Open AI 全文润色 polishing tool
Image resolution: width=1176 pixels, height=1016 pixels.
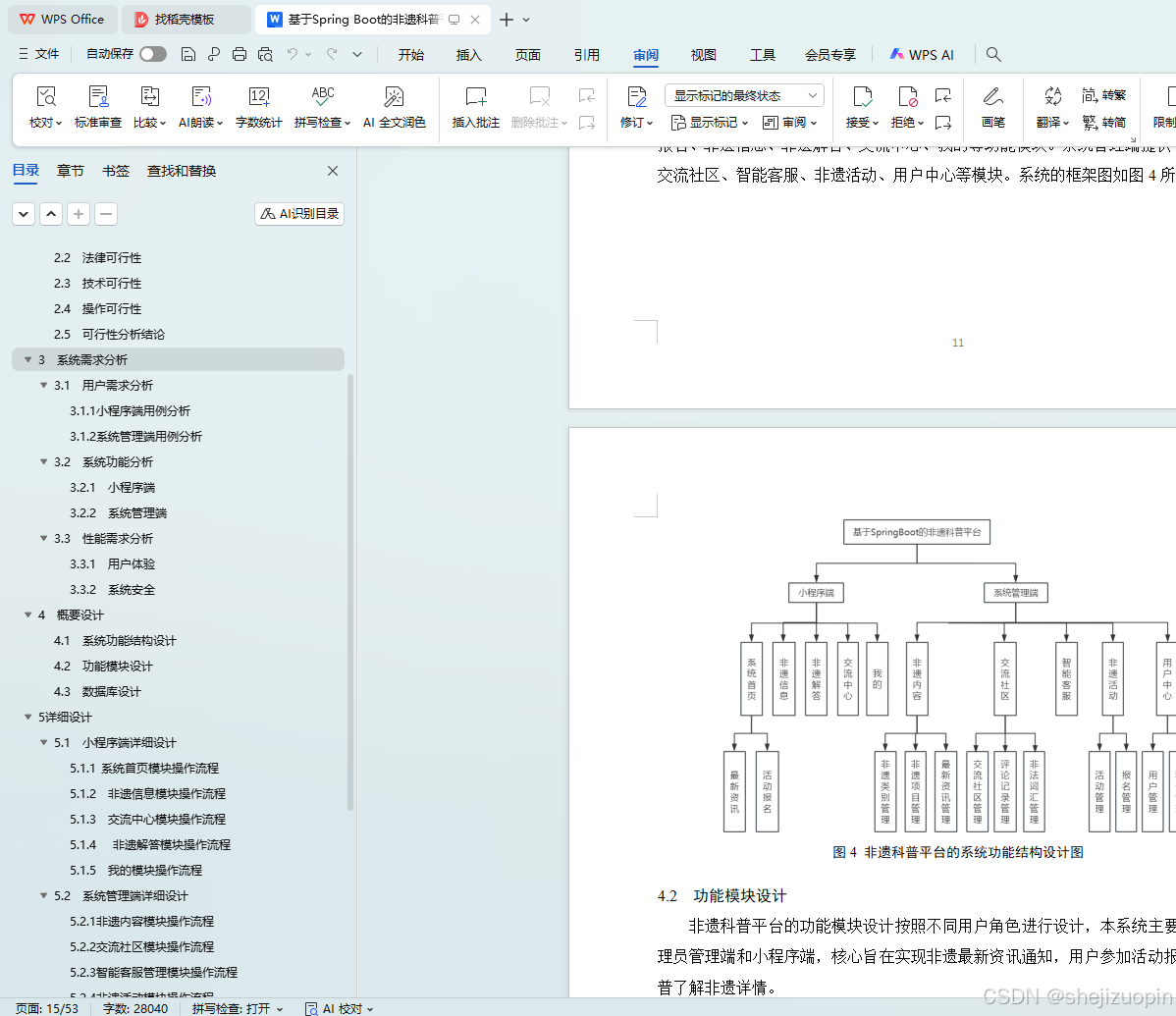pyautogui.click(x=394, y=107)
